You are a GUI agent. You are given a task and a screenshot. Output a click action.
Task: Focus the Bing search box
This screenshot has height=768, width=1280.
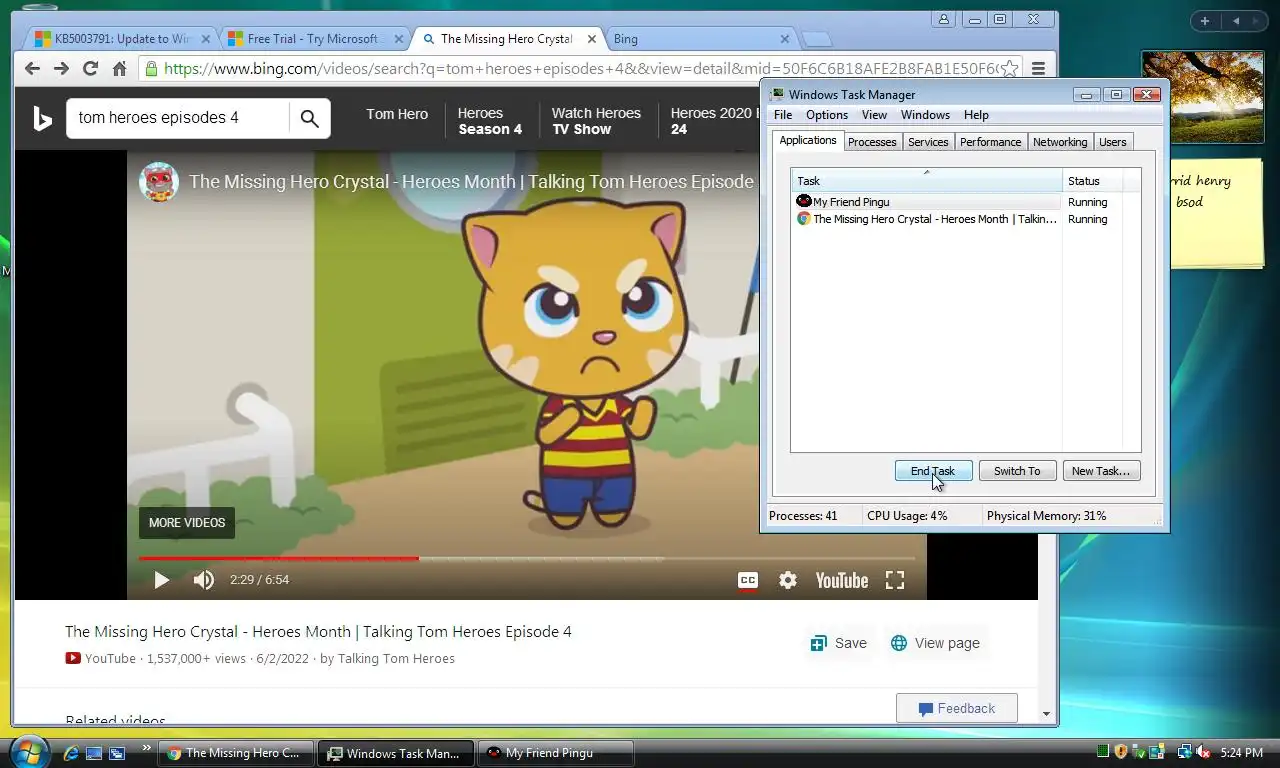[178, 118]
